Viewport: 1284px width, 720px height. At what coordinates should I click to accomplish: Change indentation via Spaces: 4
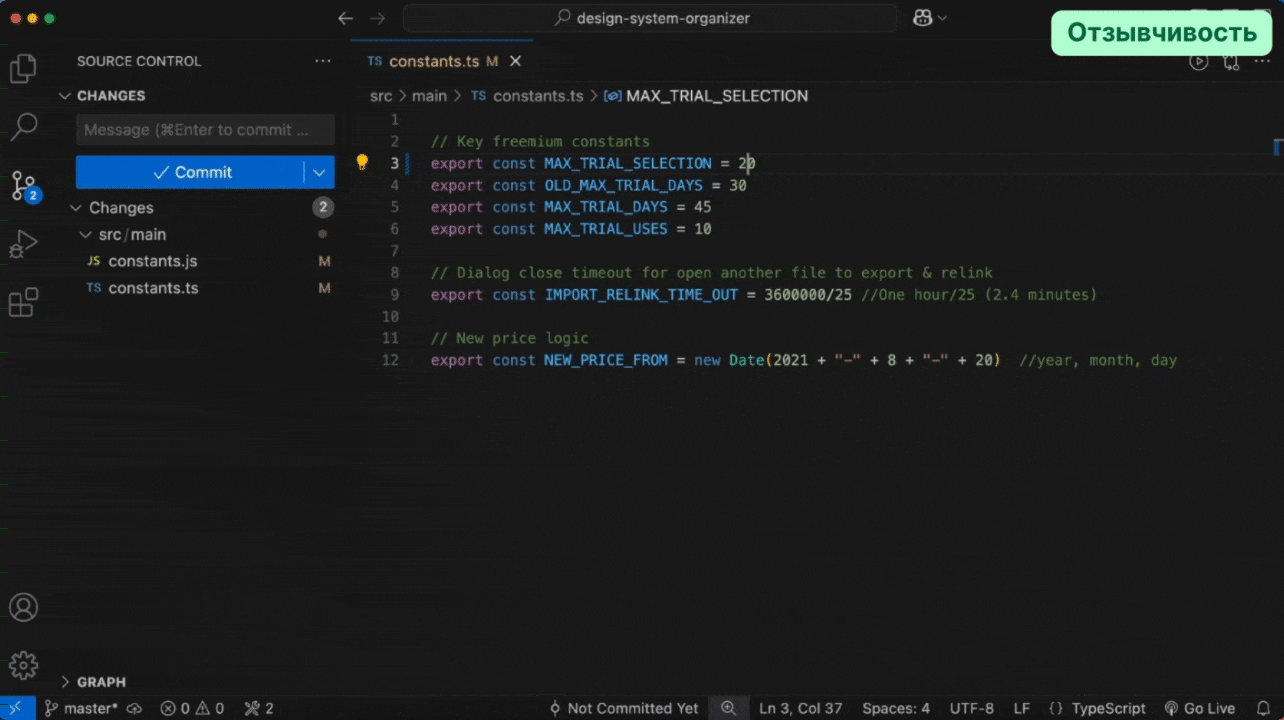coord(896,708)
